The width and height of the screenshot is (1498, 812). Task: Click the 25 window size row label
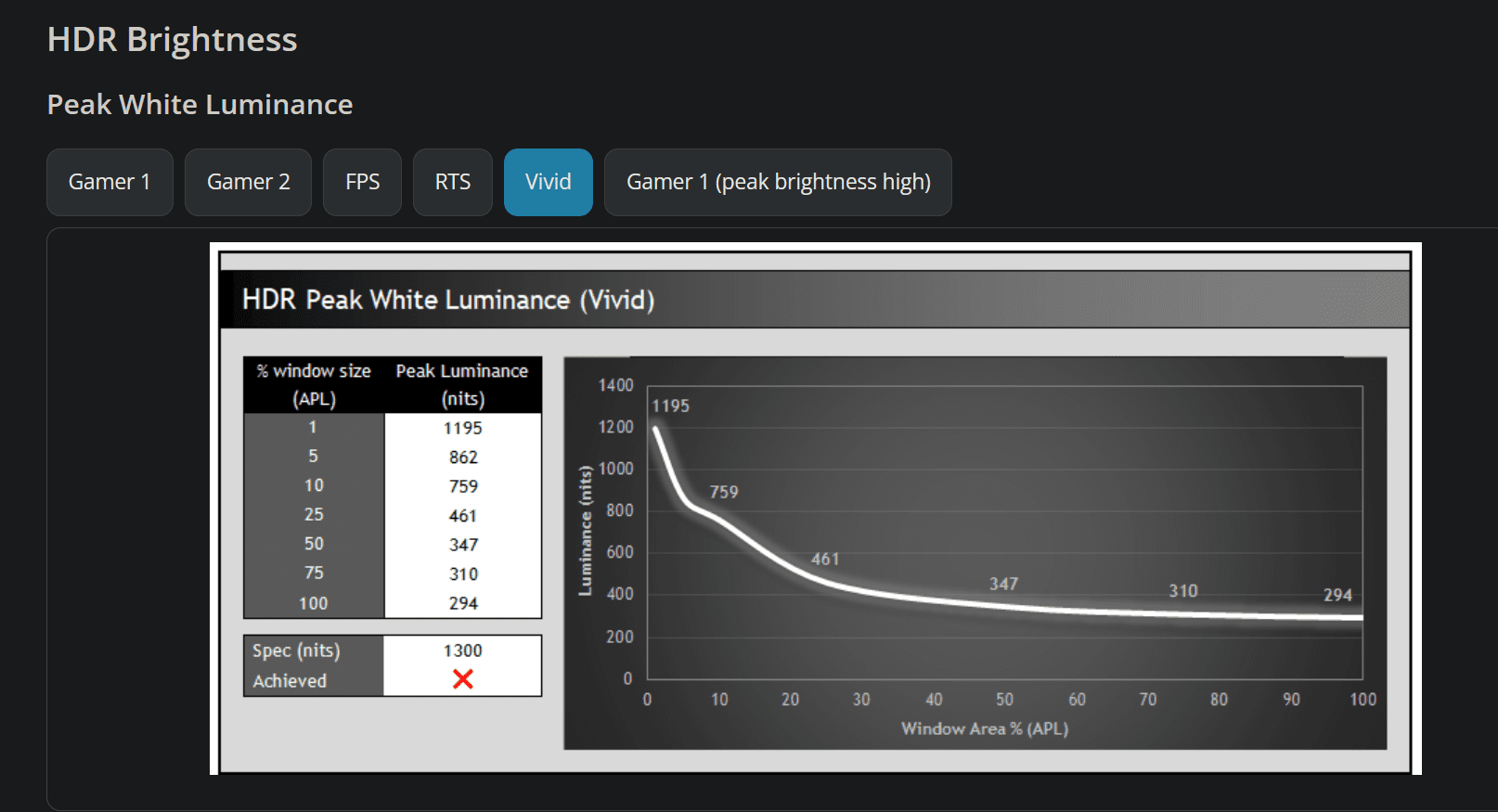coord(314,514)
